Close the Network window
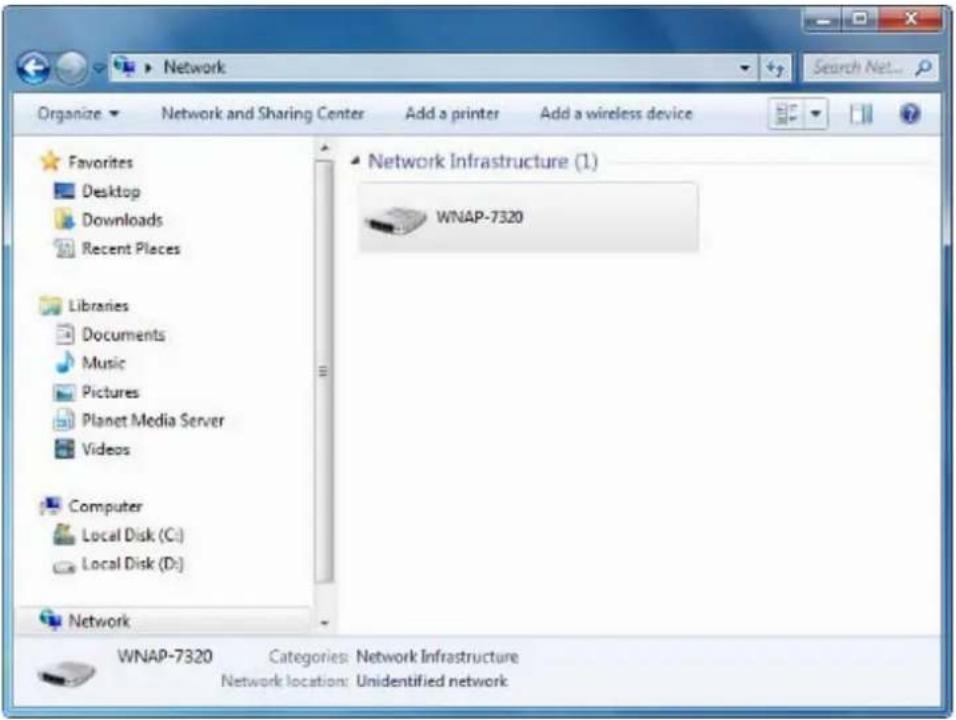This screenshot has height=720, width=956. tap(910, 20)
